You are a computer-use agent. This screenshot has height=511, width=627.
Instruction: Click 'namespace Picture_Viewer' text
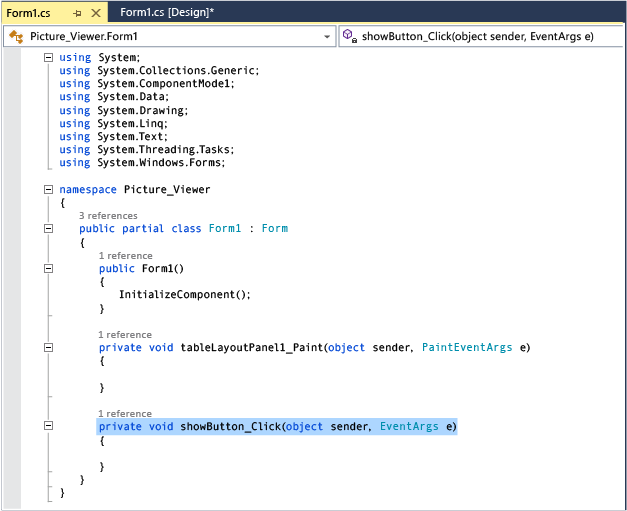(x=135, y=190)
